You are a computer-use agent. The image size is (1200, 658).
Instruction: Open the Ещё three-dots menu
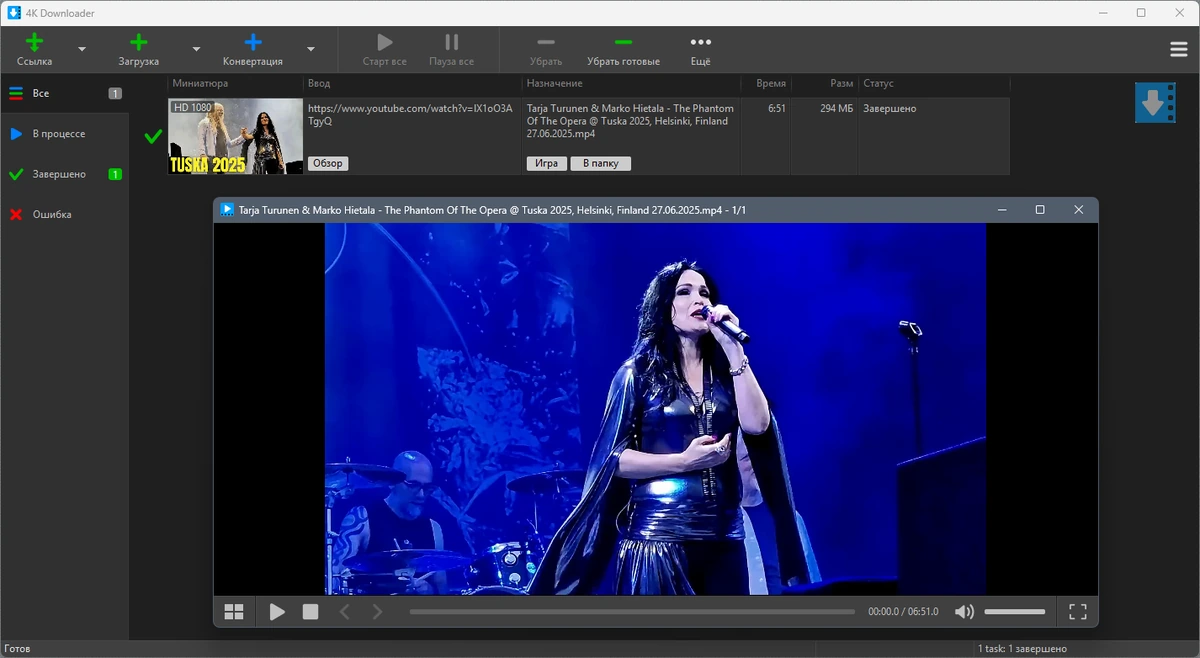coord(701,42)
